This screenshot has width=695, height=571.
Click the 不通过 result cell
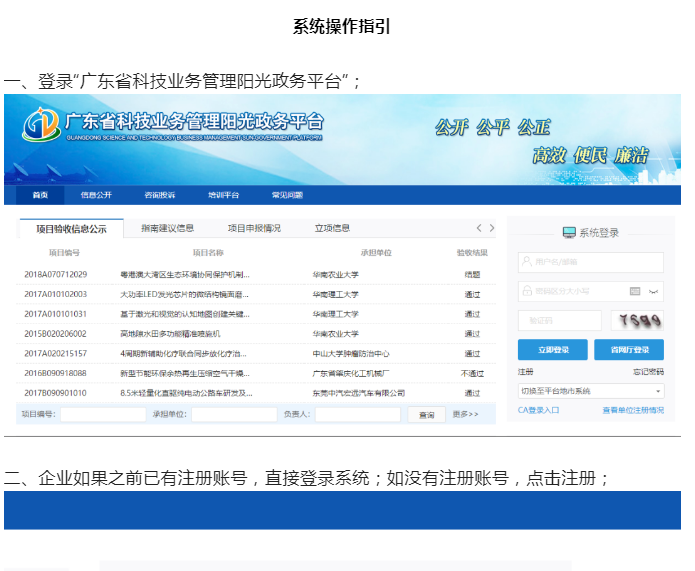pos(472,373)
